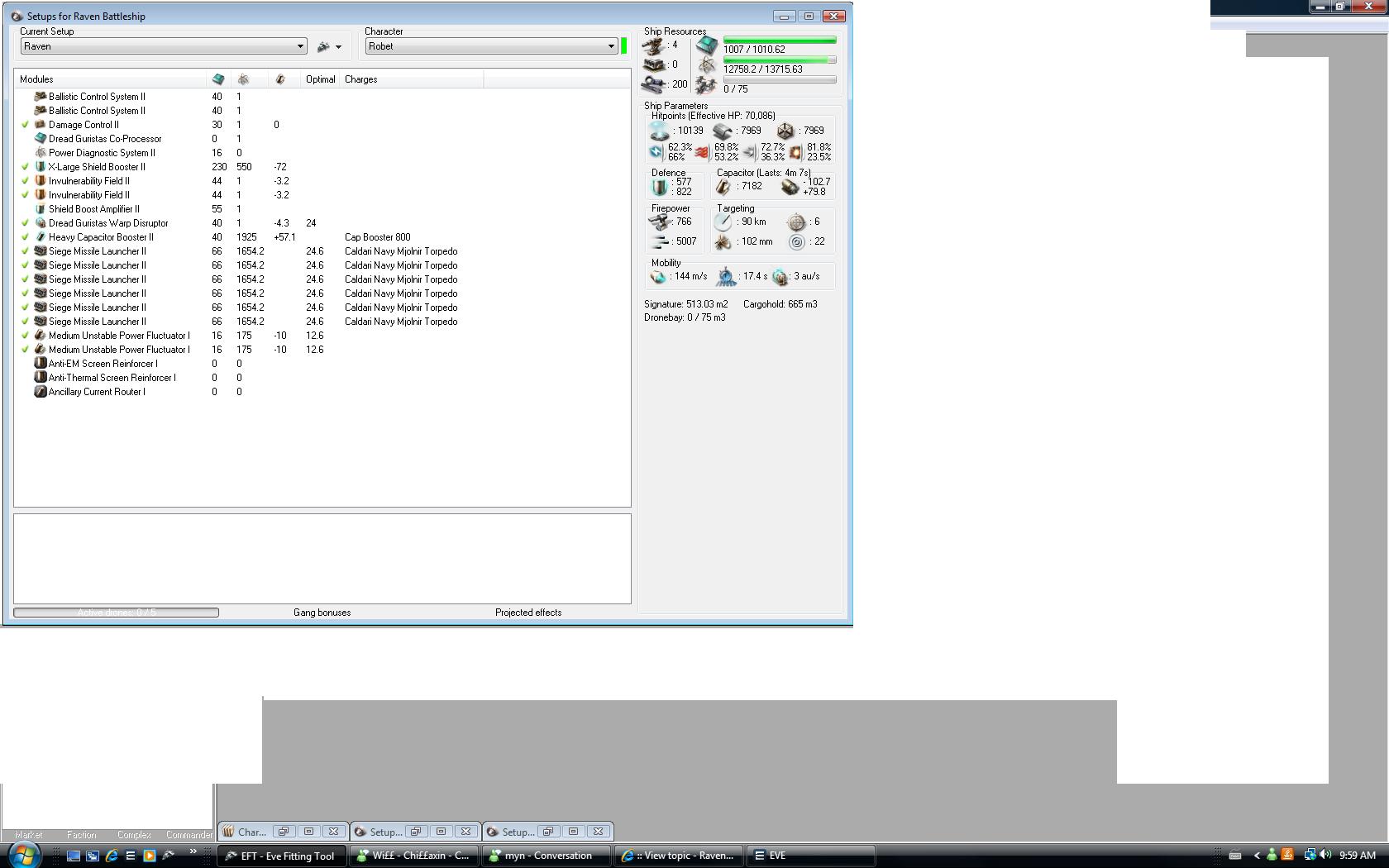
Task: Toggle the Dread Guristas Warp Disruptor checkmark
Action: point(25,223)
